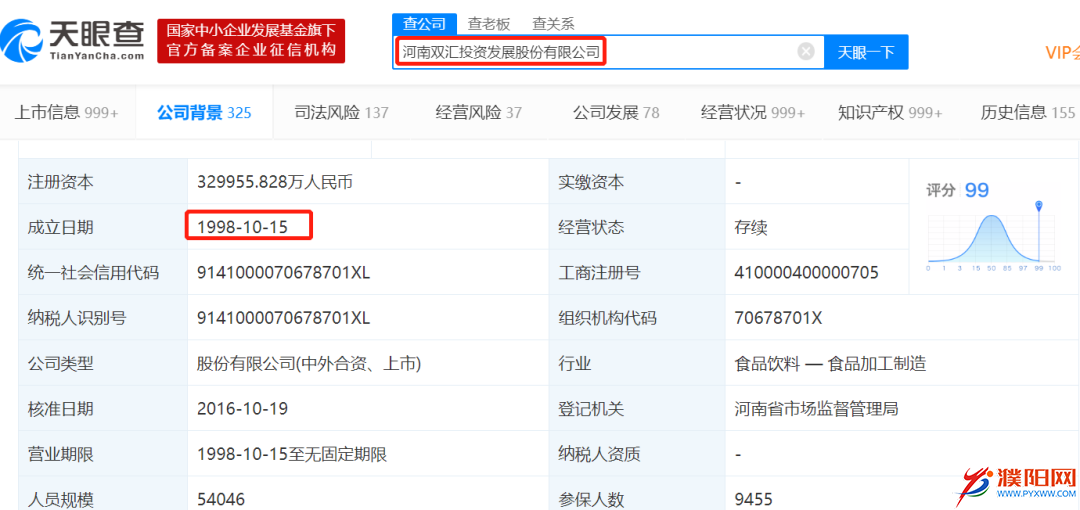Screen dimensions: 1080x510
Task: Click the 核准日期 label cell
Action: tap(103, 409)
